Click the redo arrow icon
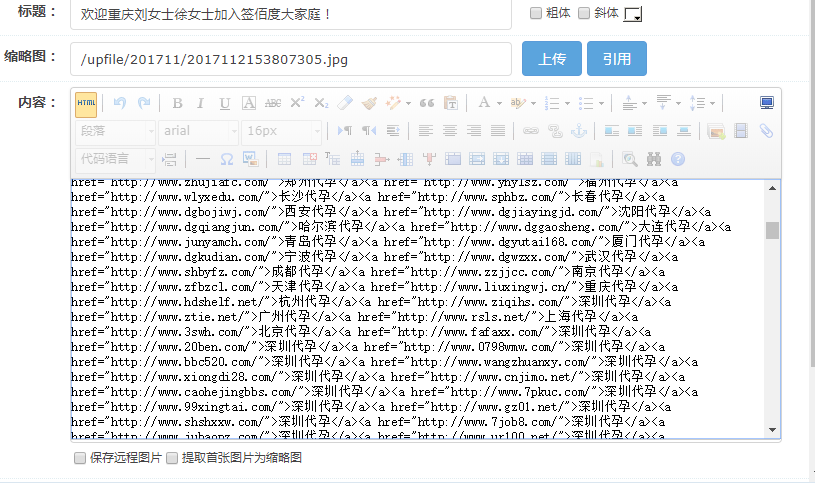The height and width of the screenshot is (492, 815). [144, 103]
